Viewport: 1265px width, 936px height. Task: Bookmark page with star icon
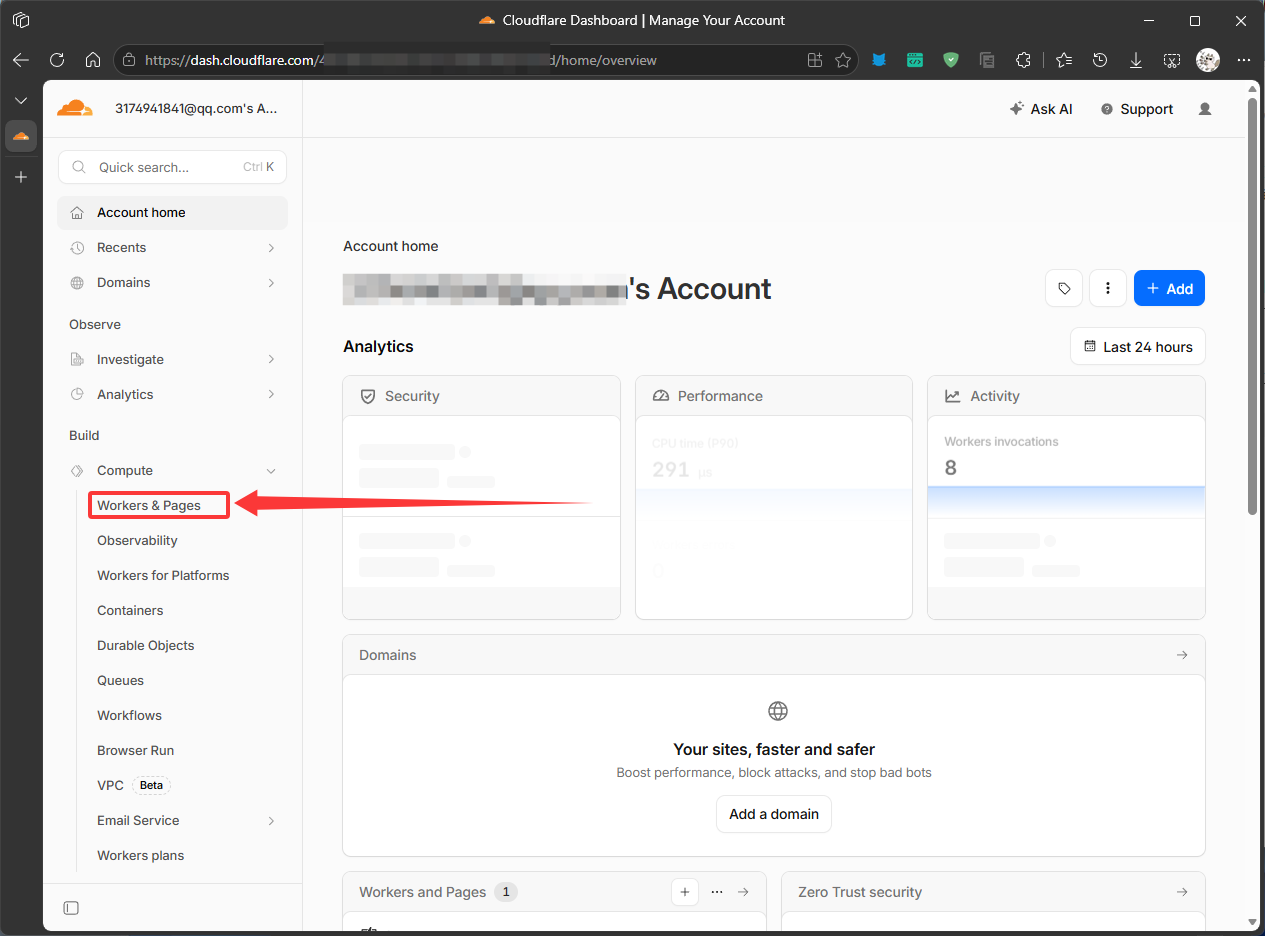click(x=843, y=60)
